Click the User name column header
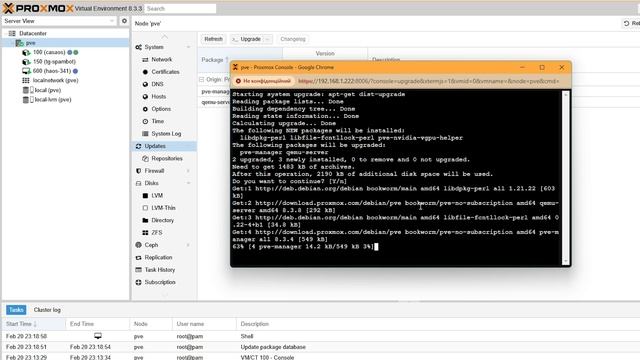 pos(204,324)
